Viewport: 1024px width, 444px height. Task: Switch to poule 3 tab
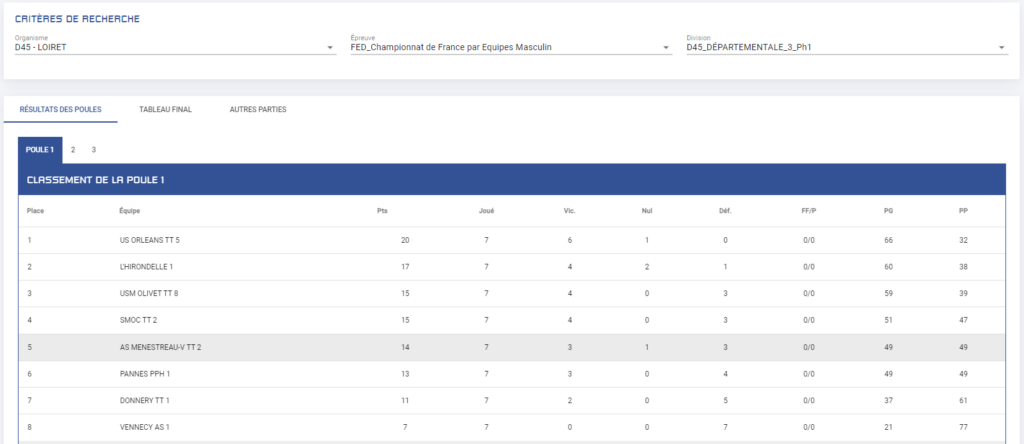[x=94, y=150]
